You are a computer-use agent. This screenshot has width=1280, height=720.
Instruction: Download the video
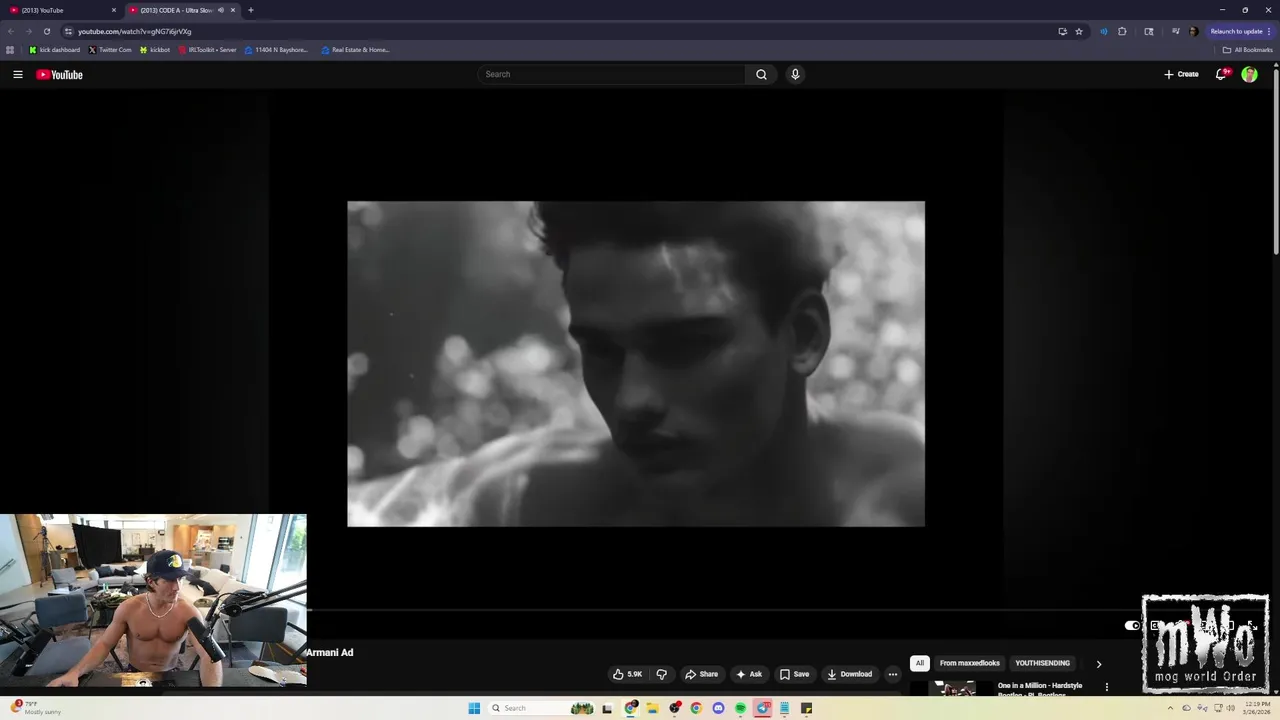pos(849,674)
